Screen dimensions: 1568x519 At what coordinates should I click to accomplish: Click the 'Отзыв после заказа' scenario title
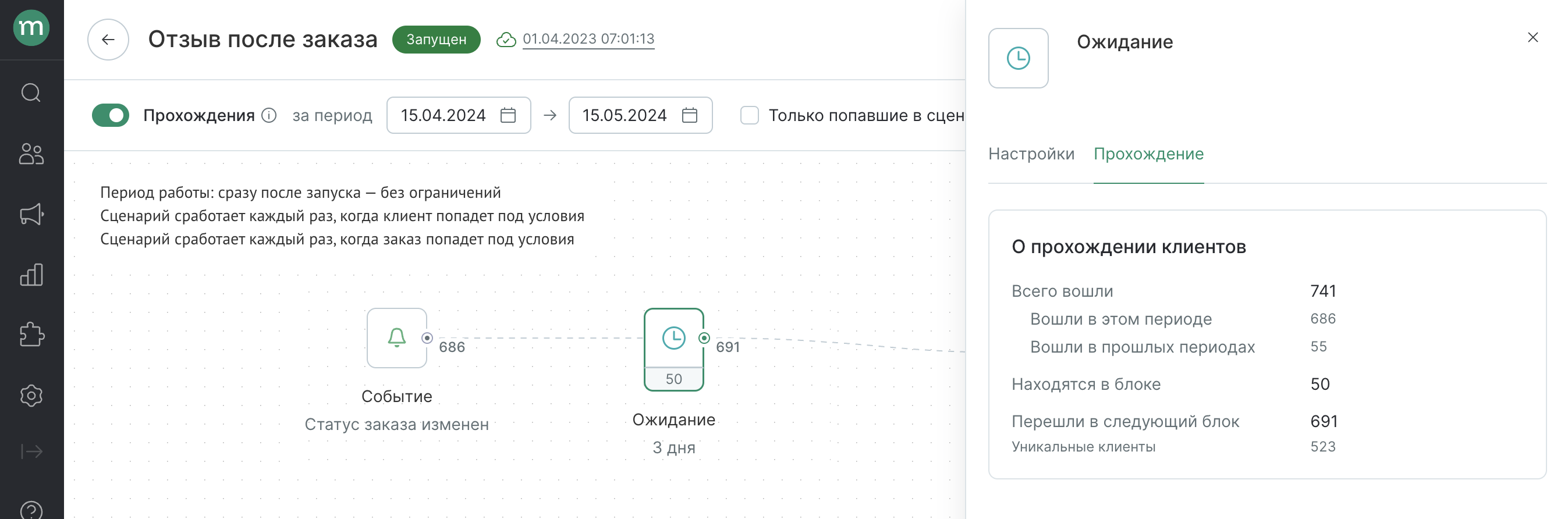click(x=262, y=40)
